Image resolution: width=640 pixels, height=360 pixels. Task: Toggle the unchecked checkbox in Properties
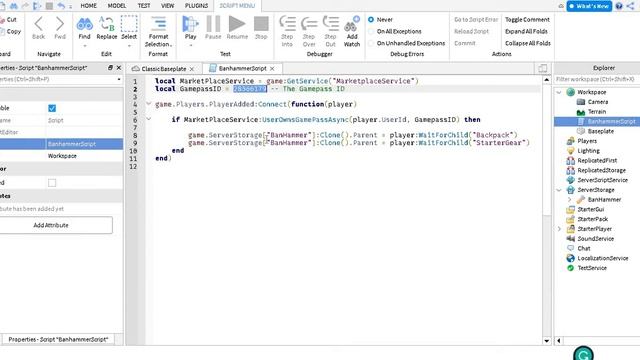point(52,183)
